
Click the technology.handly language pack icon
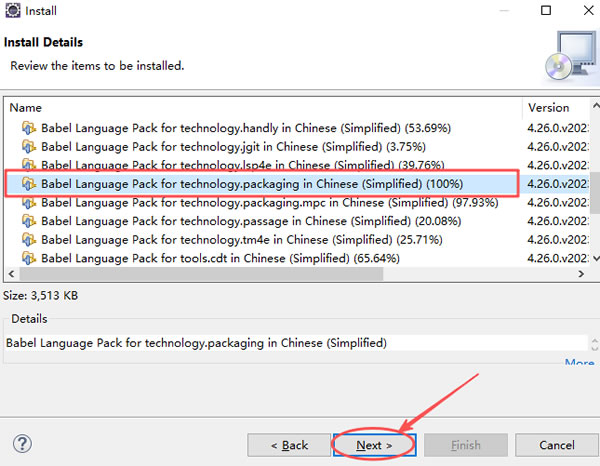(29, 128)
